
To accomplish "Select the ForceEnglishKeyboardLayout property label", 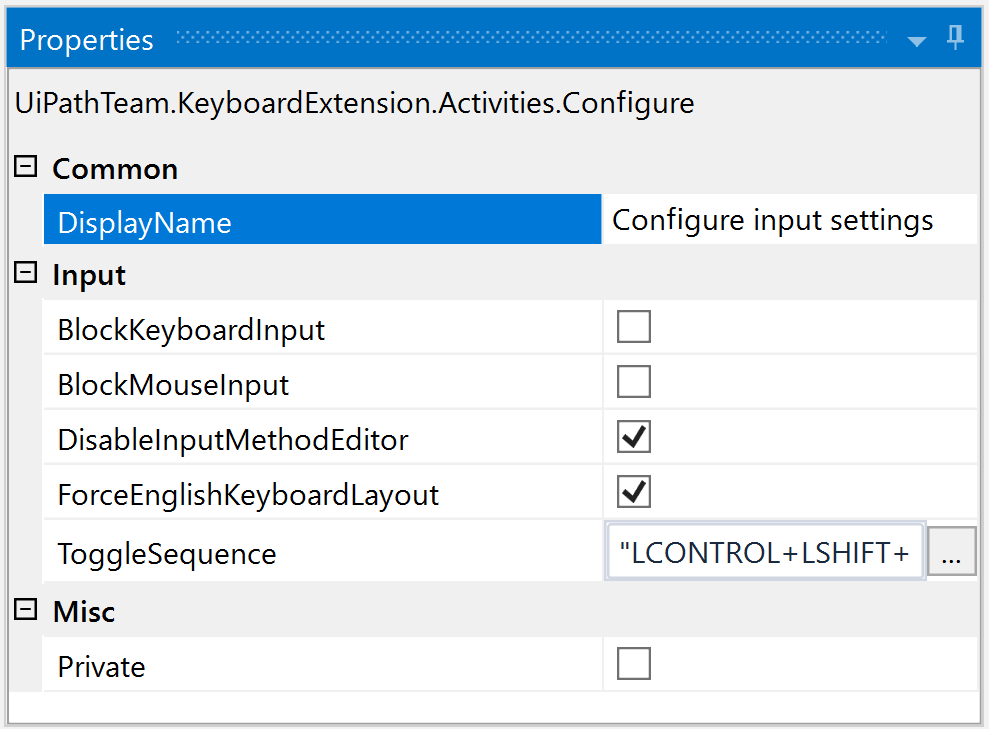I will pos(248,495).
